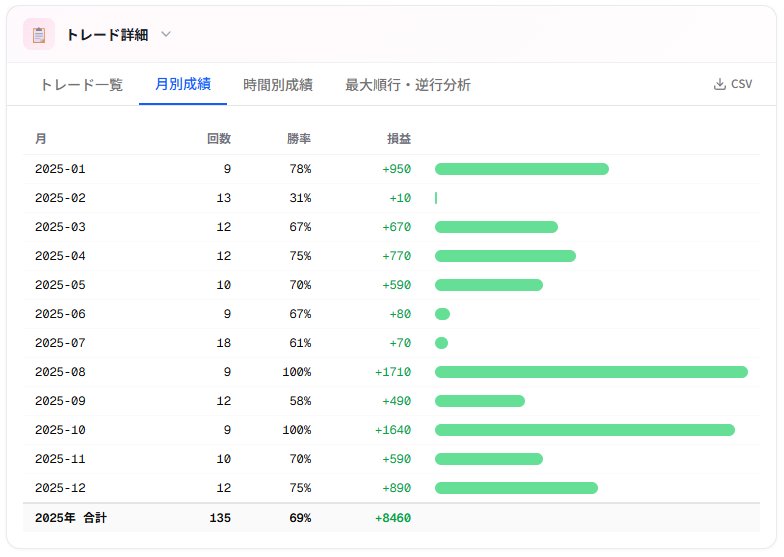Select the 2025-07 row label

[x=60, y=343]
